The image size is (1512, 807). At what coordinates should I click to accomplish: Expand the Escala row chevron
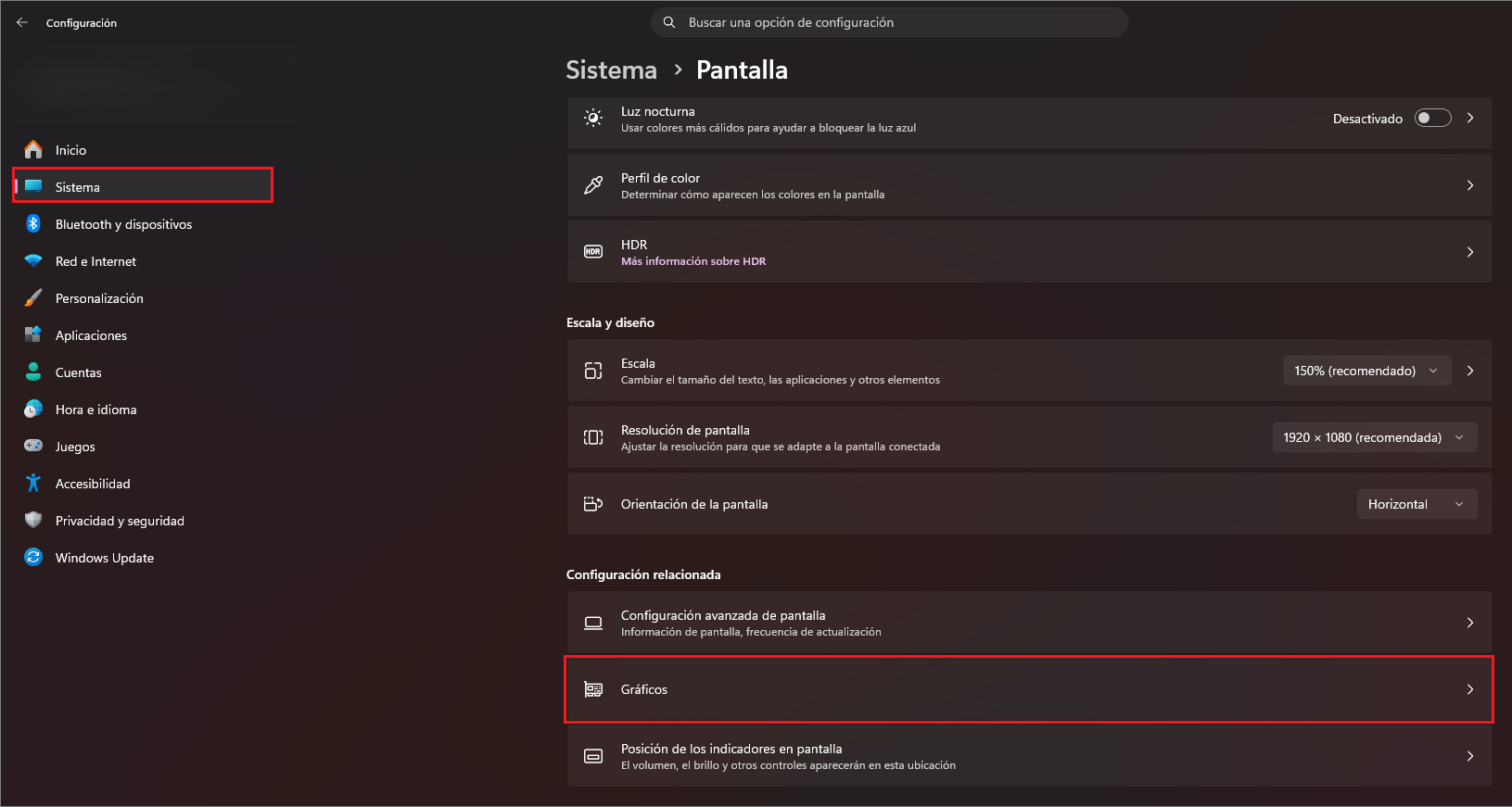pyautogui.click(x=1470, y=371)
